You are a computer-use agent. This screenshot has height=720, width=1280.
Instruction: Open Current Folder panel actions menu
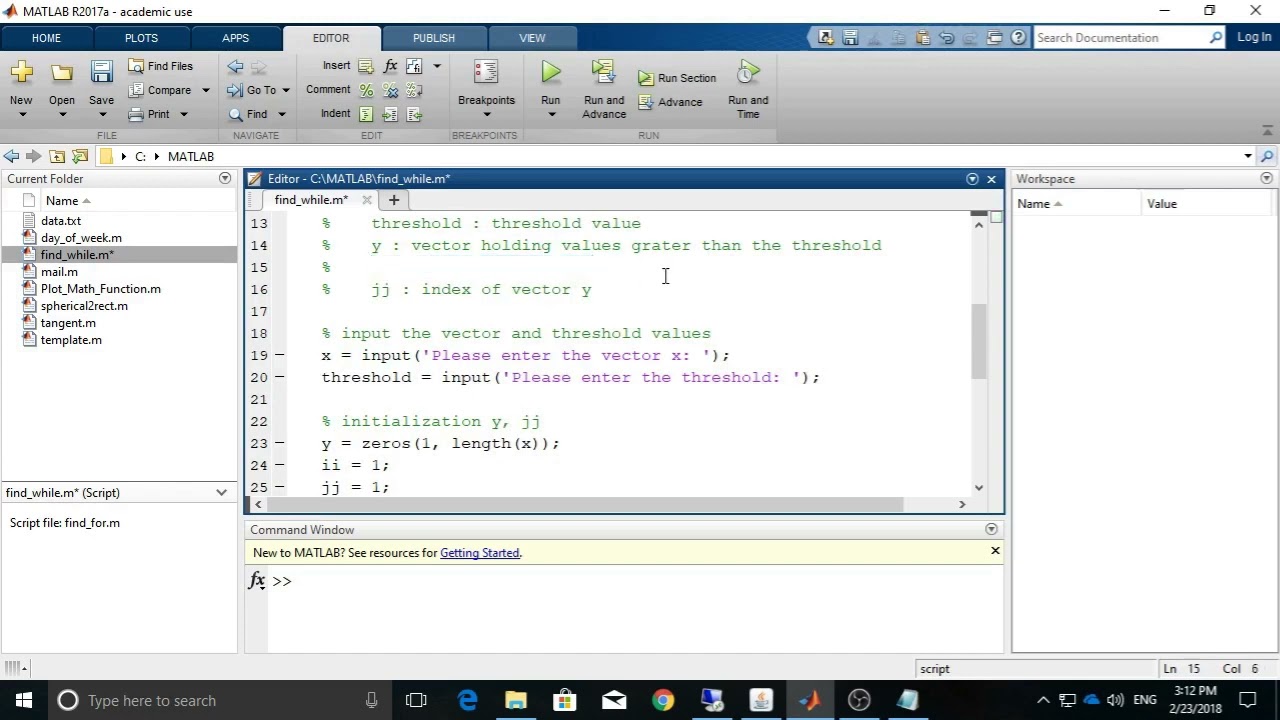225,178
